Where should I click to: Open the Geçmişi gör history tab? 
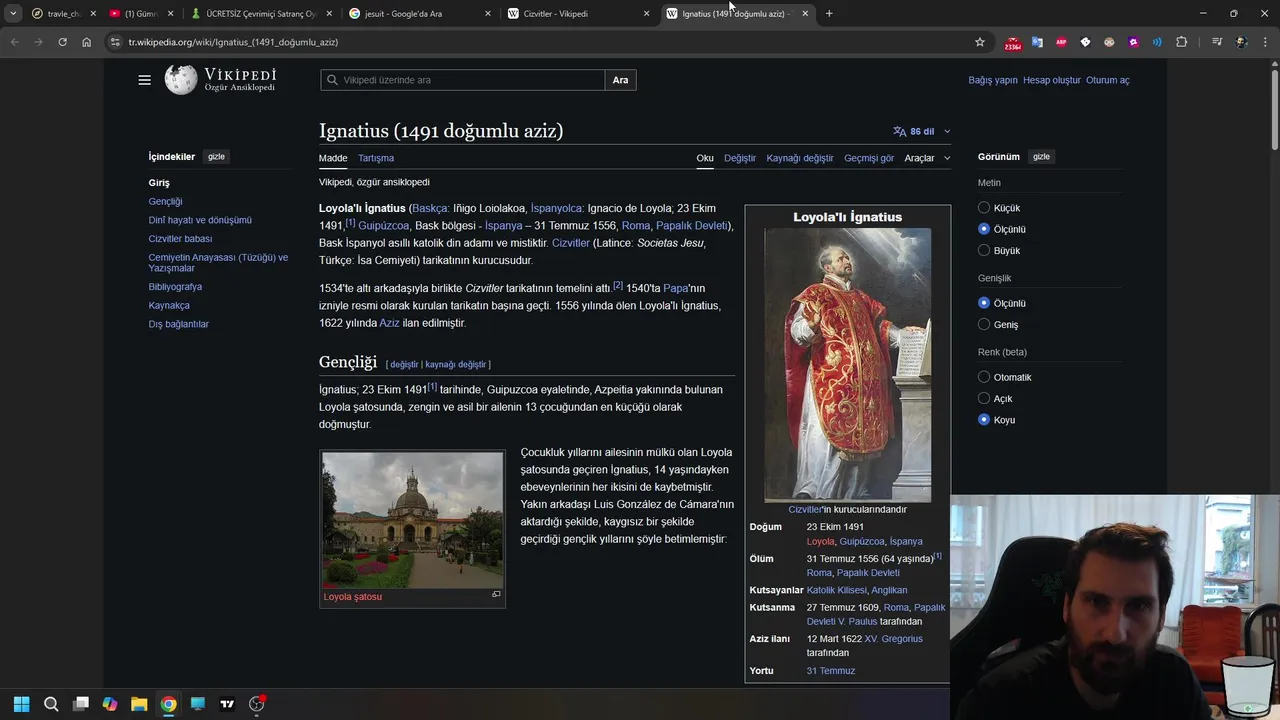click(869, 158)
